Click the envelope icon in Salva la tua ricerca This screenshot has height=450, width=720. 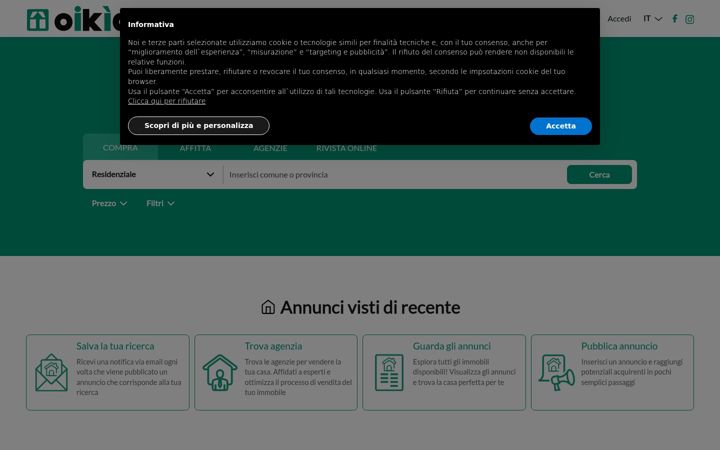(x=51, y=372)
